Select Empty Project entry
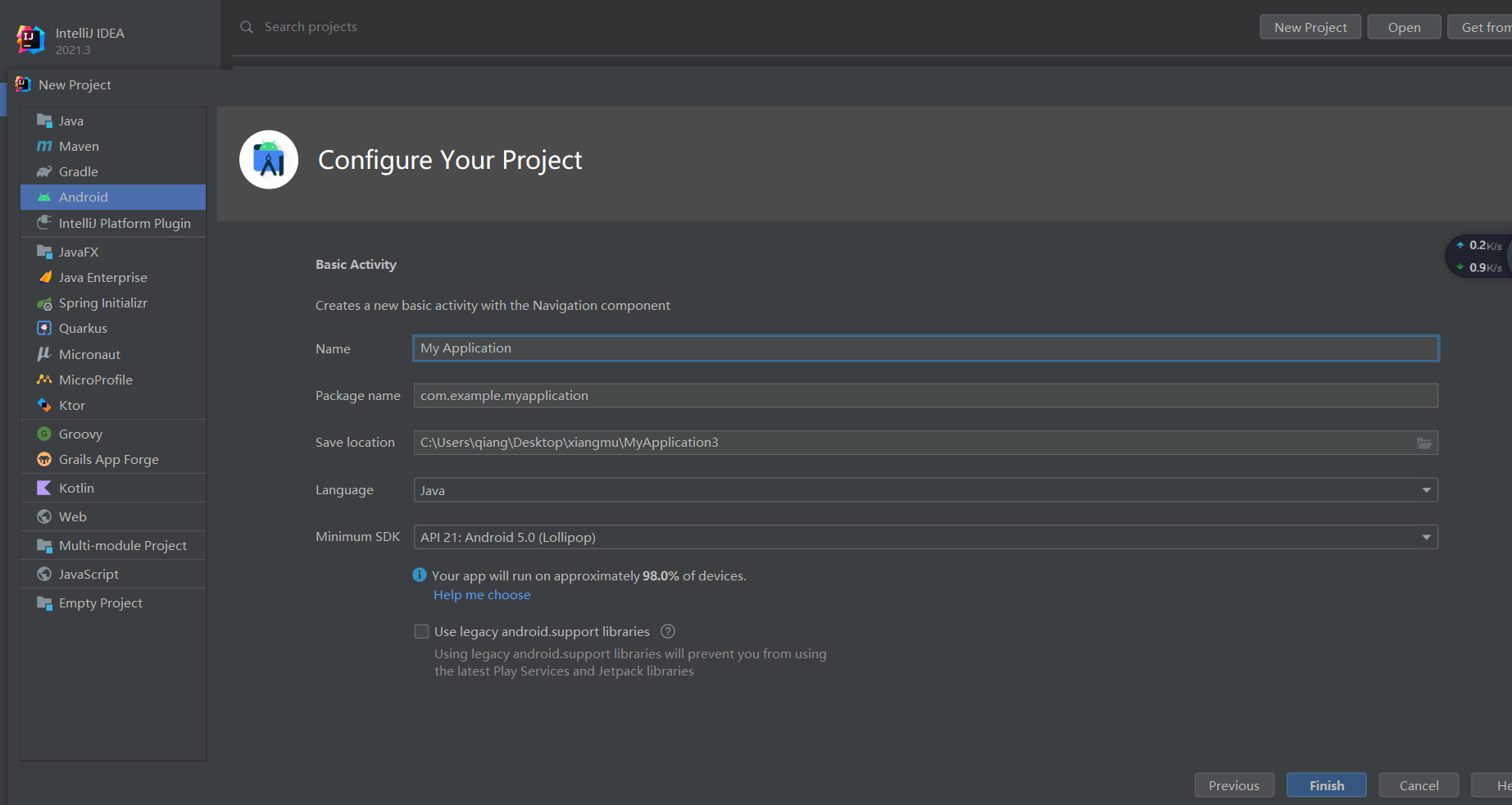Screen dimensions: 1512x805 (x=113, y=603)
